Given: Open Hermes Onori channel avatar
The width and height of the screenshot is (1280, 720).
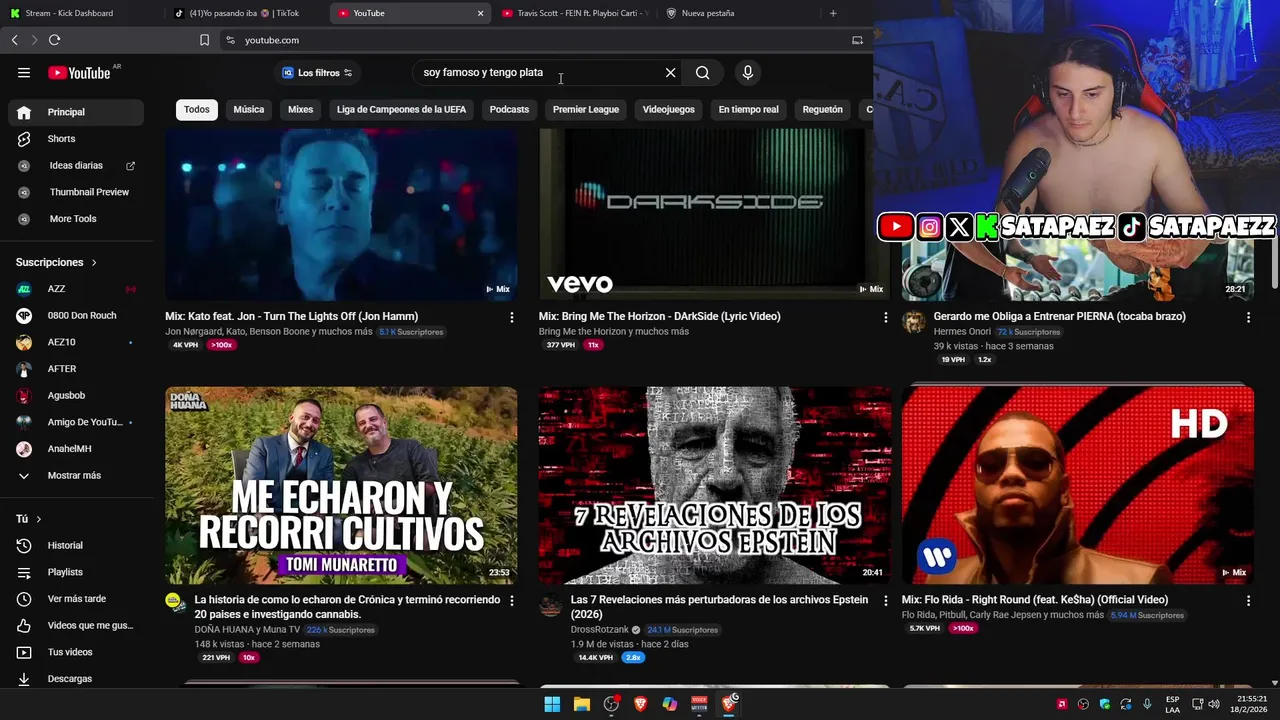Looking at the screenshot, I should coord(913,322).
